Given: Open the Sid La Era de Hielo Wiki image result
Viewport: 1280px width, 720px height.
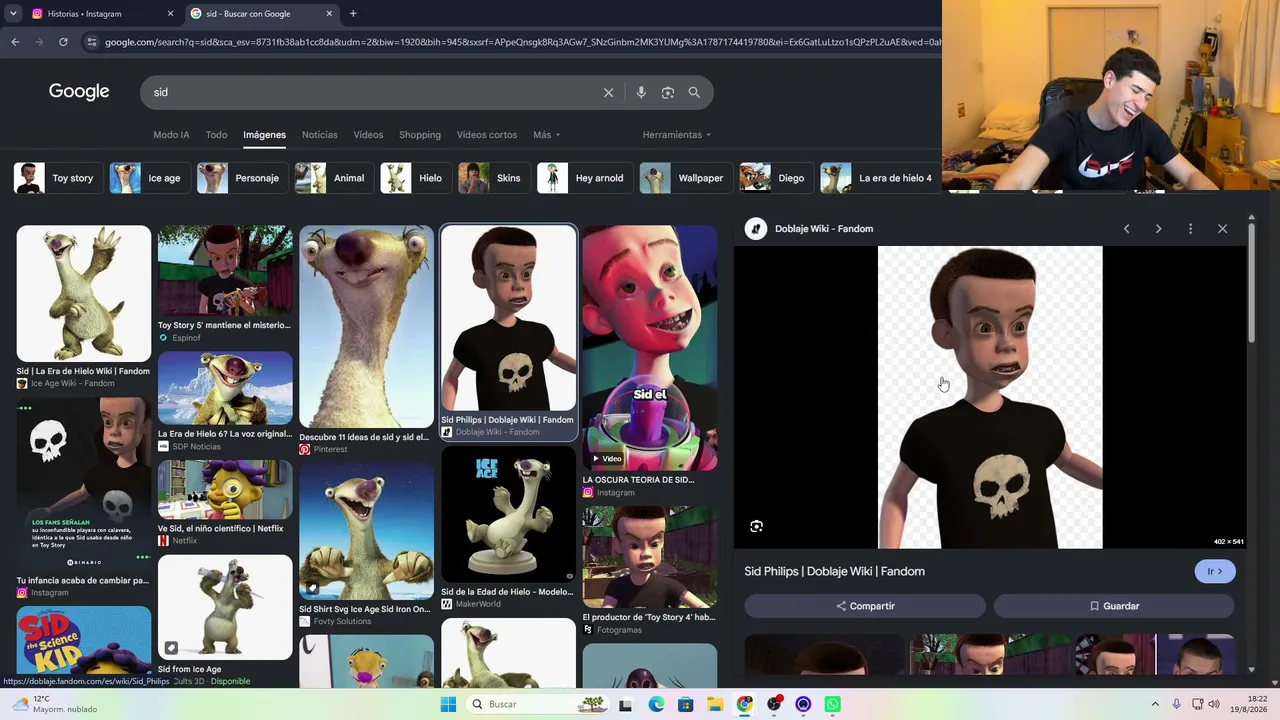Looking at the screenshot, I should [83, 307].
